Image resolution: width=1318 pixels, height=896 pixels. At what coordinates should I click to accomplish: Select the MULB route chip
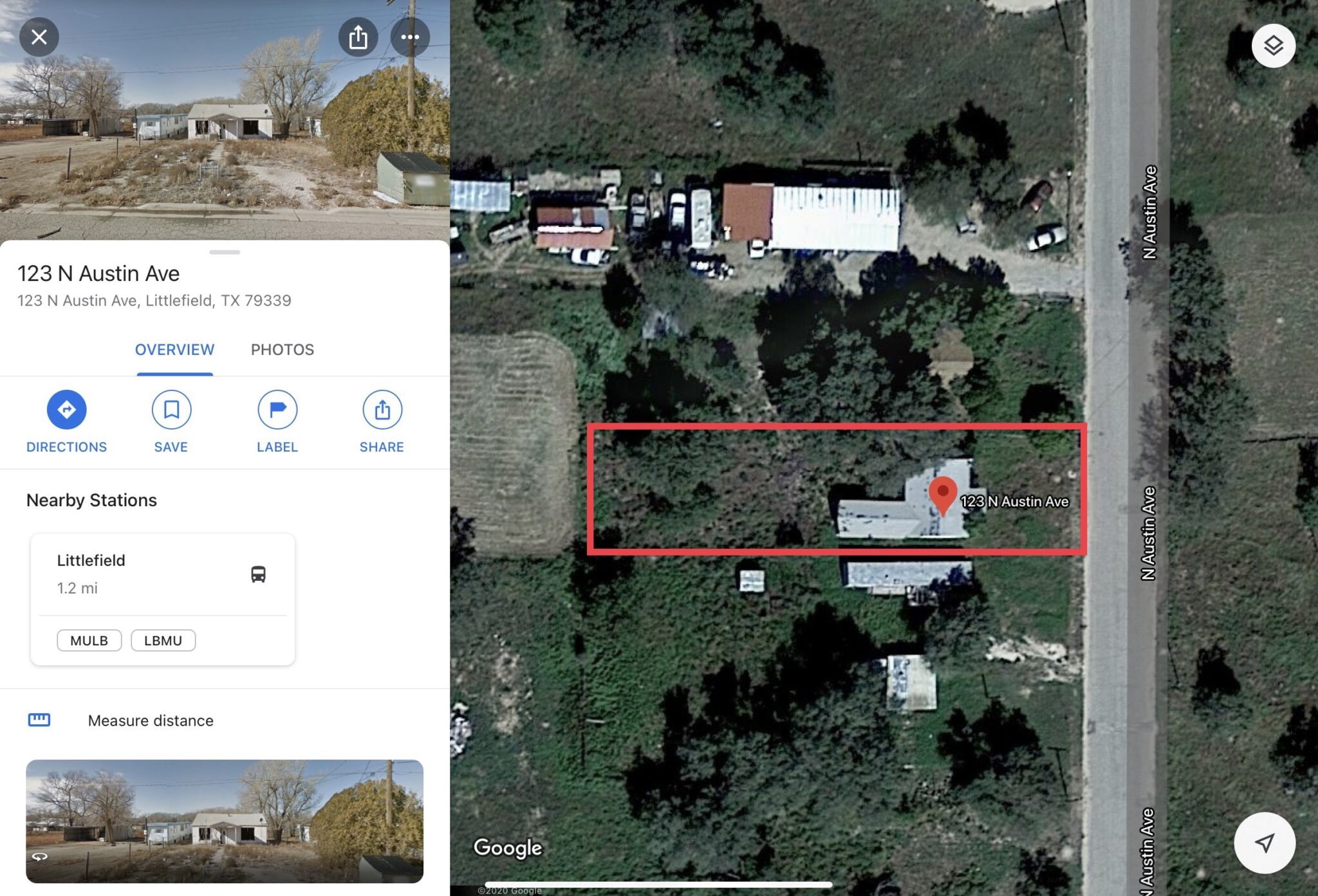89,641
